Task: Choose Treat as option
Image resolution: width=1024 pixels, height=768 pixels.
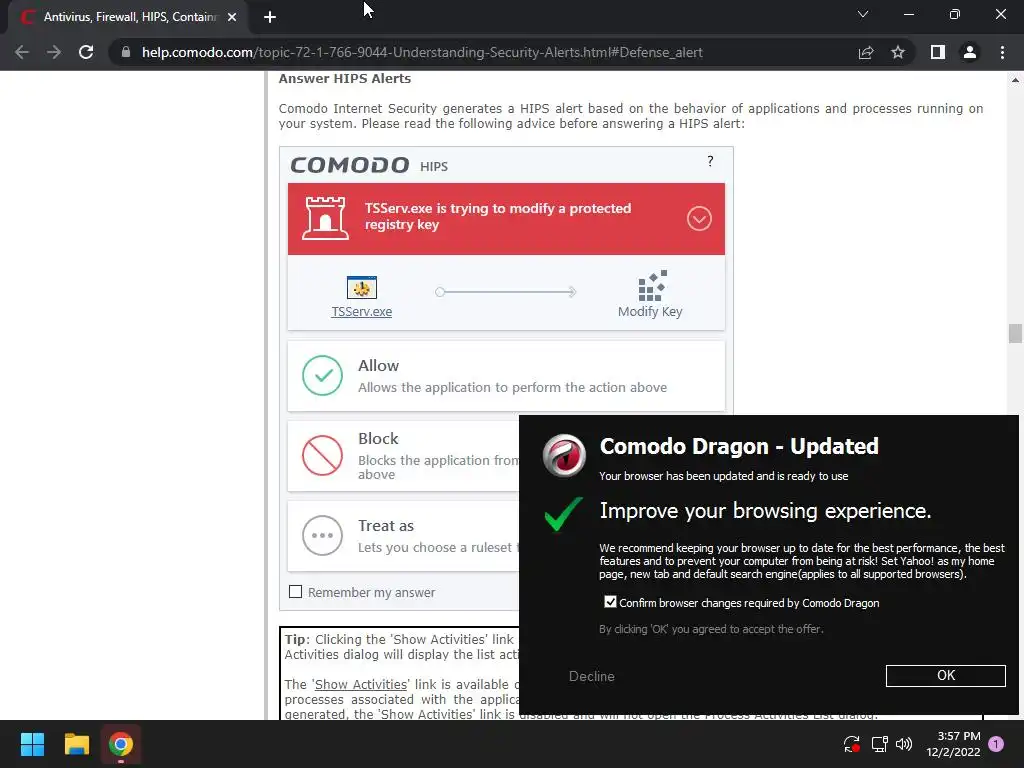Action: coord(404,536)
